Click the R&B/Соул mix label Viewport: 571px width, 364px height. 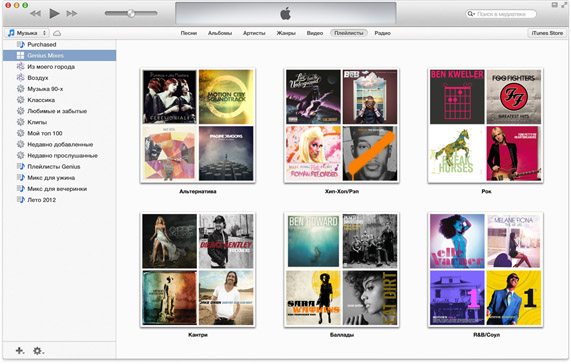(486, 335)
